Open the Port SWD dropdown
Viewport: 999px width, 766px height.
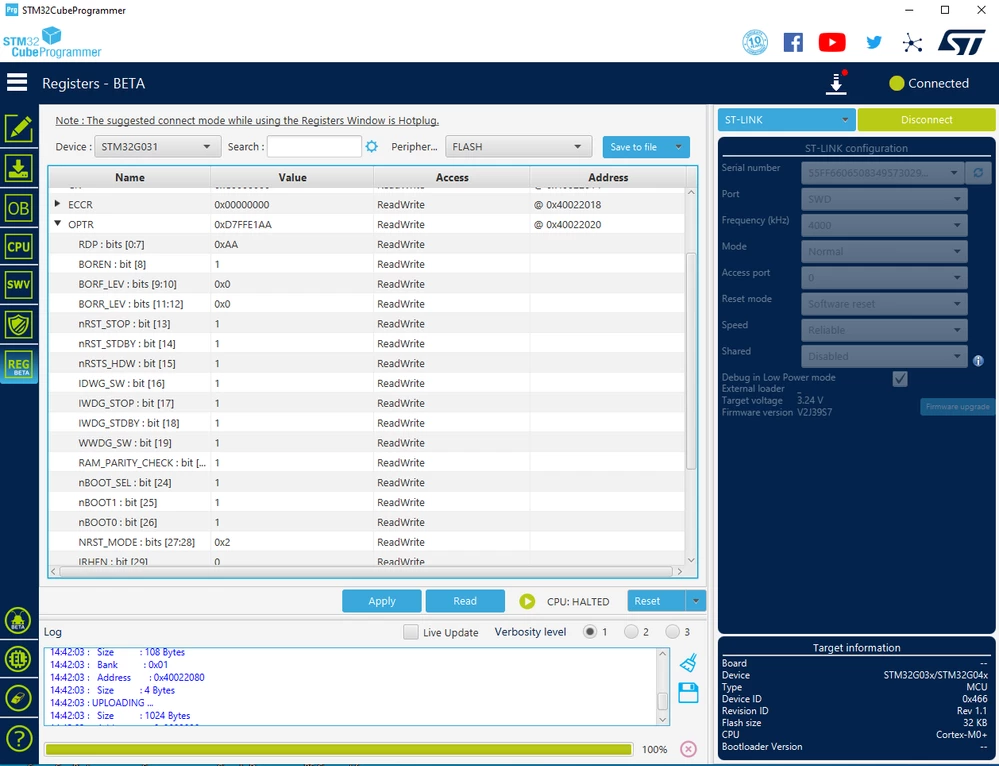pyautogui.click(x=884, y=199)
